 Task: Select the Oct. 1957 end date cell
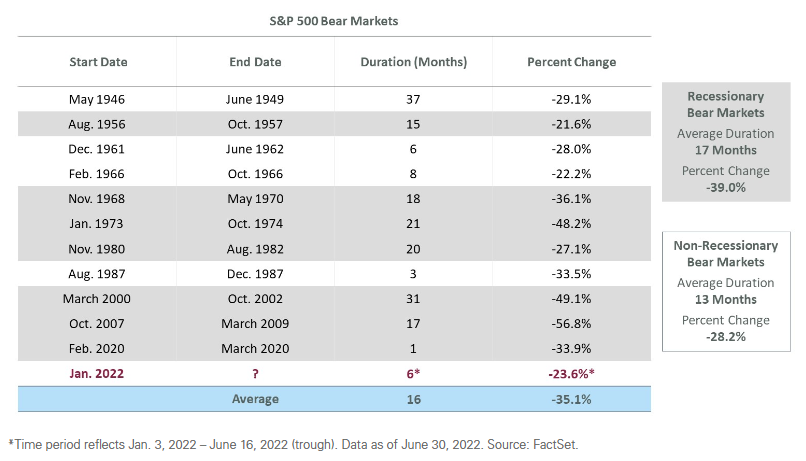[x=255, y=125]
